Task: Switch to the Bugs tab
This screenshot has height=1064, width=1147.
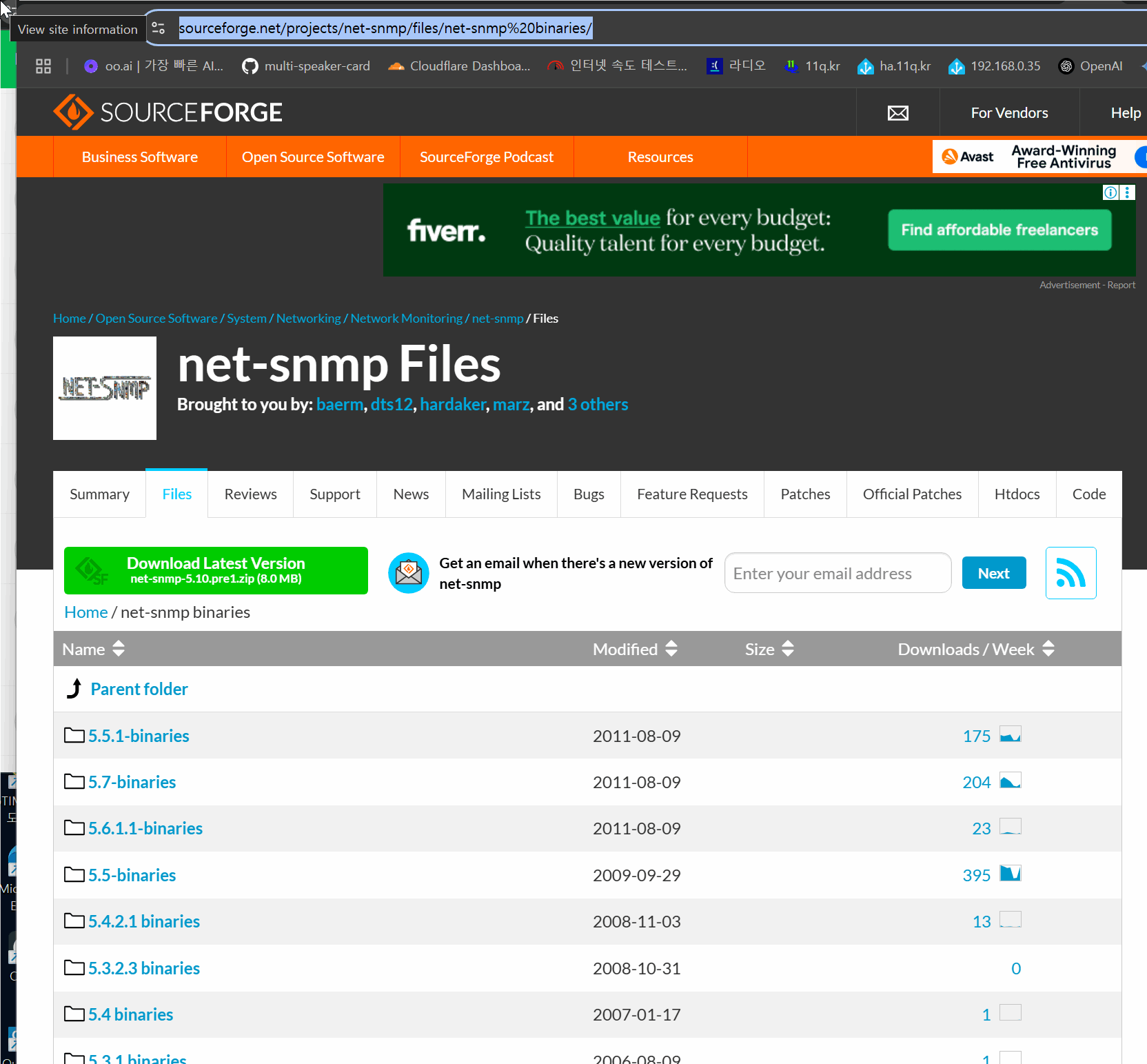Action: 589,494
